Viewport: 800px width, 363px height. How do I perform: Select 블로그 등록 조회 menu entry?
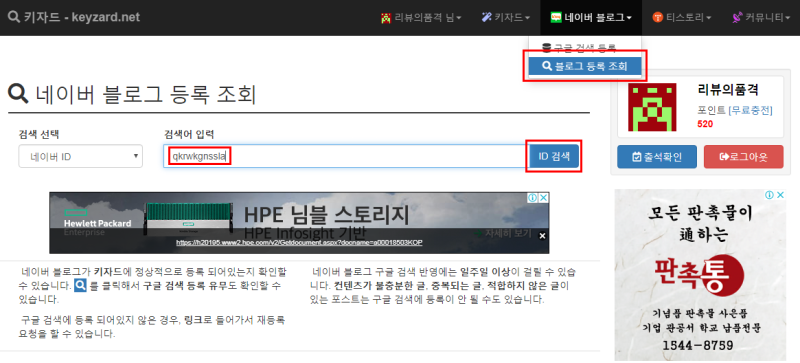(x=585, y=66)
